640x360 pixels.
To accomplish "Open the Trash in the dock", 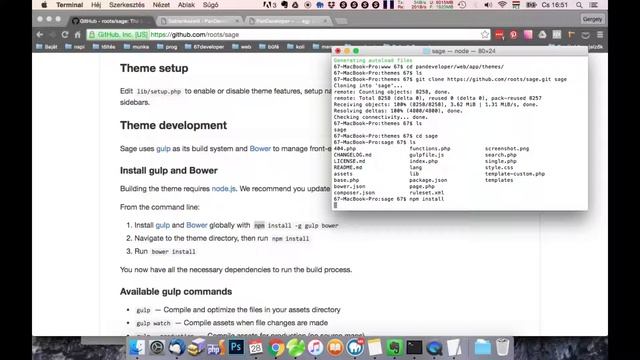I will coord(502,347).
